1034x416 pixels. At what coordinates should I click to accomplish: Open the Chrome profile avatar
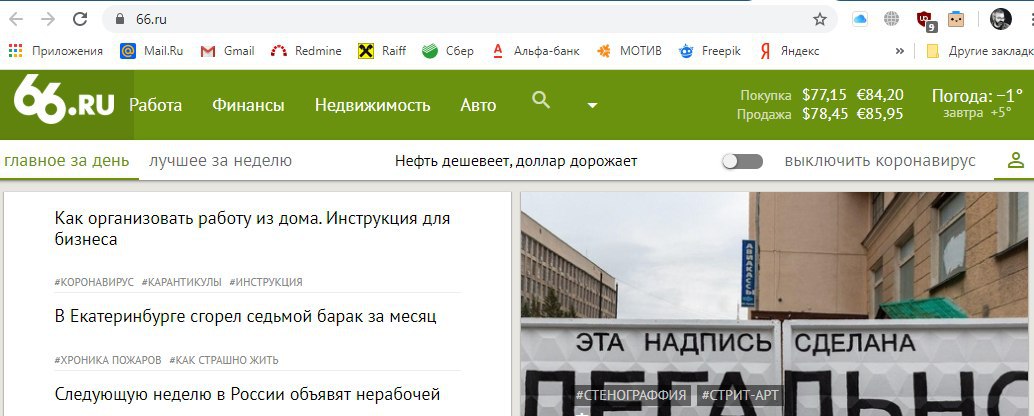click(x=1000, y=19)
